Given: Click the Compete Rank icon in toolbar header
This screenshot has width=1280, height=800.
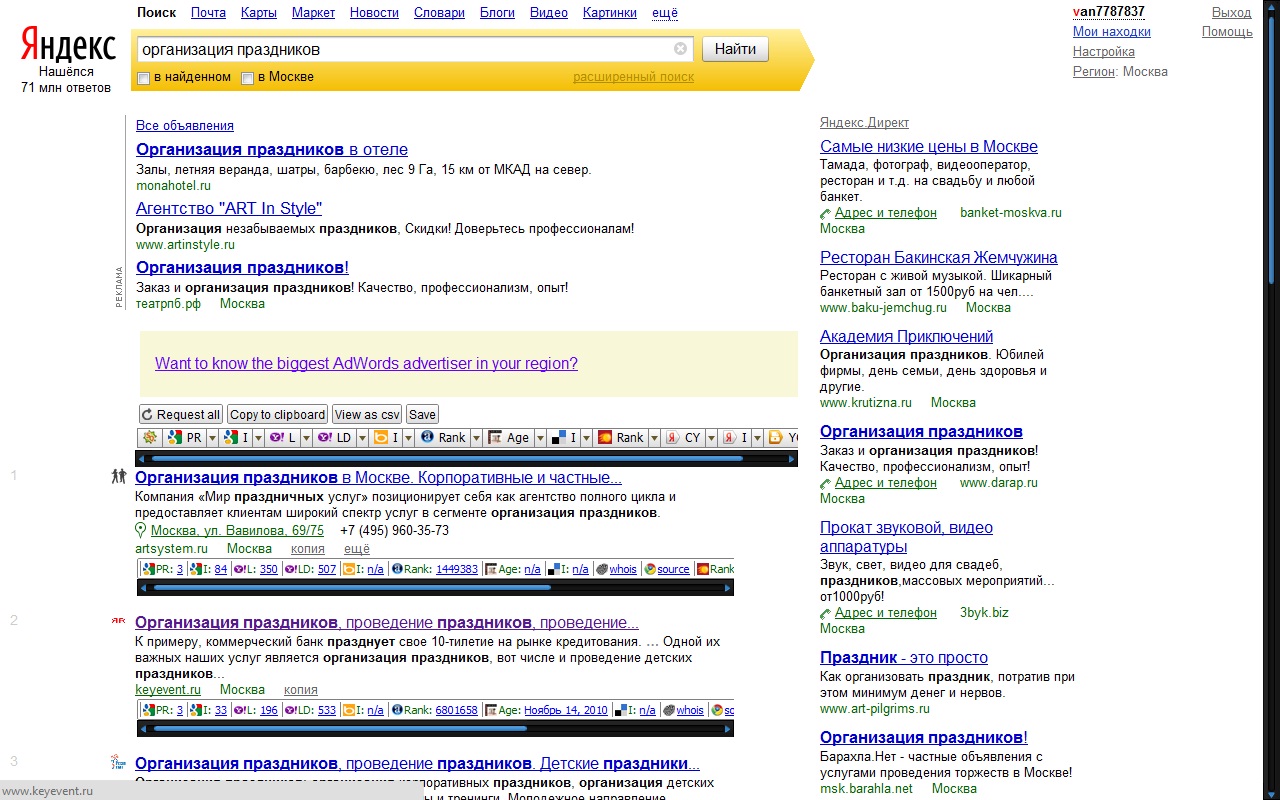Looking at the screenshot, I should (x=604, y=438).
